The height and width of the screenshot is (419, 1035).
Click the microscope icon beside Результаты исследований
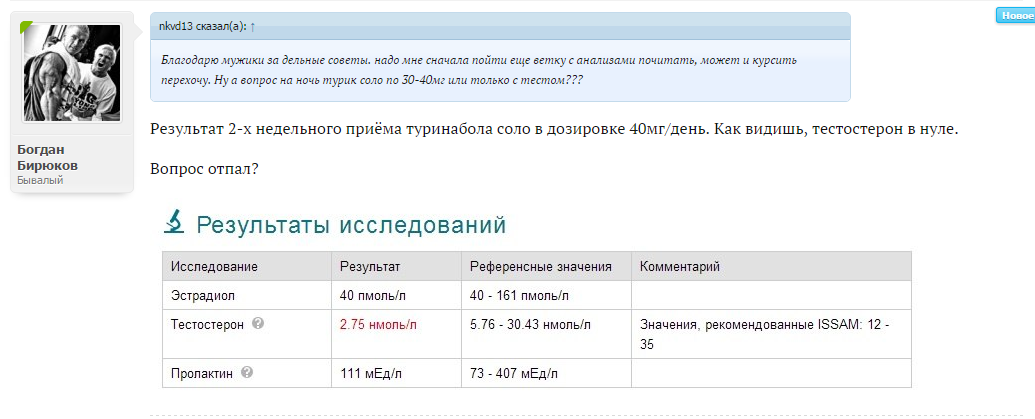point(174,222)
